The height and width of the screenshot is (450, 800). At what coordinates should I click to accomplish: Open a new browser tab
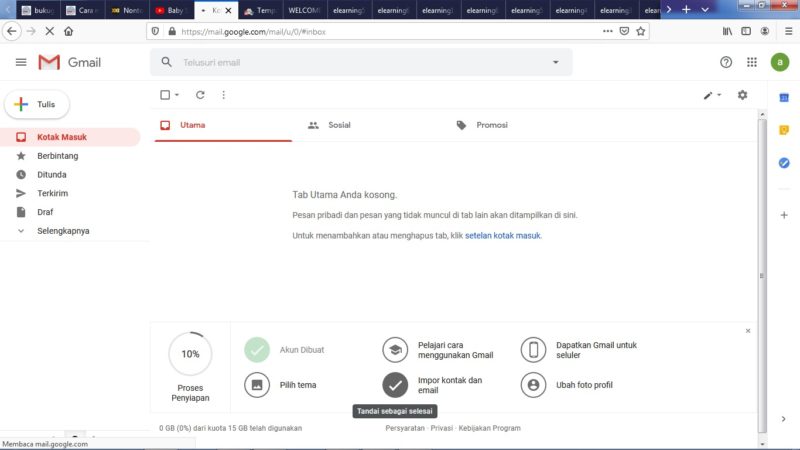coord(686,9)
